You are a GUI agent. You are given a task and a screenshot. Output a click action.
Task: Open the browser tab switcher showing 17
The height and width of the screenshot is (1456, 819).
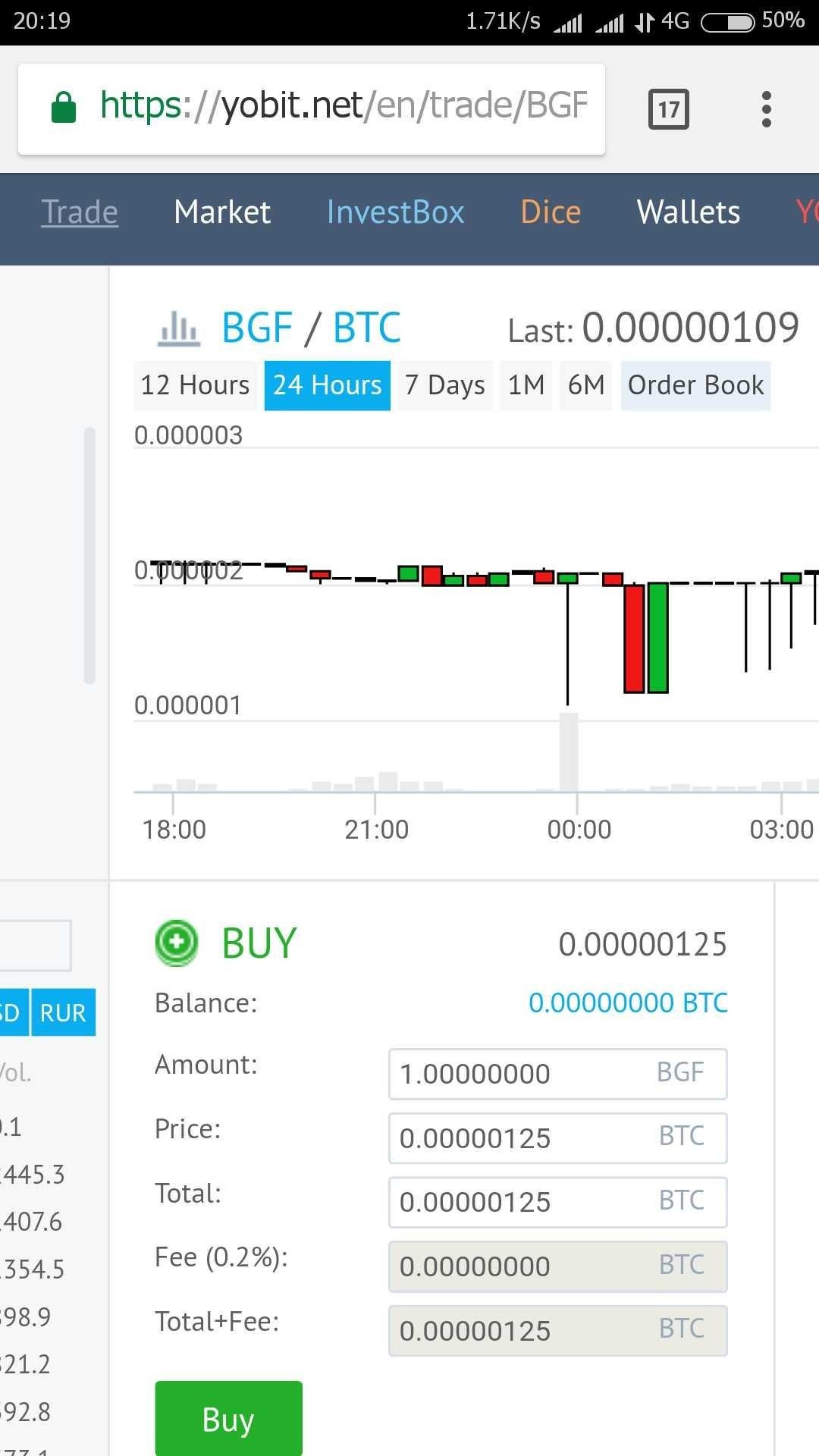point(669,109)
